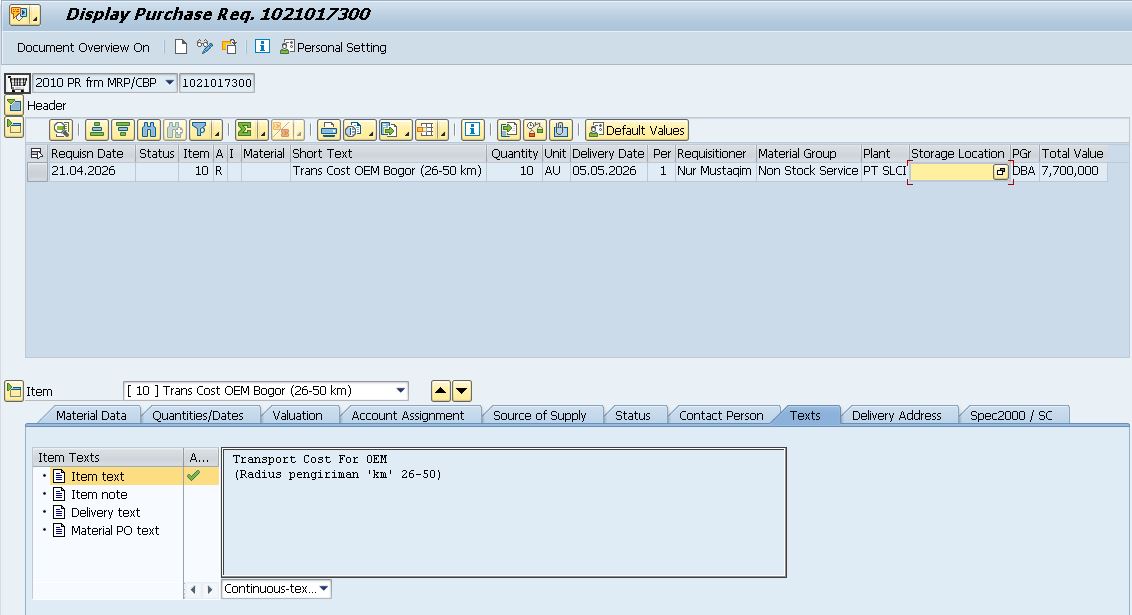Click the Default Values button

pyautogui.click(x=637, y=130)
